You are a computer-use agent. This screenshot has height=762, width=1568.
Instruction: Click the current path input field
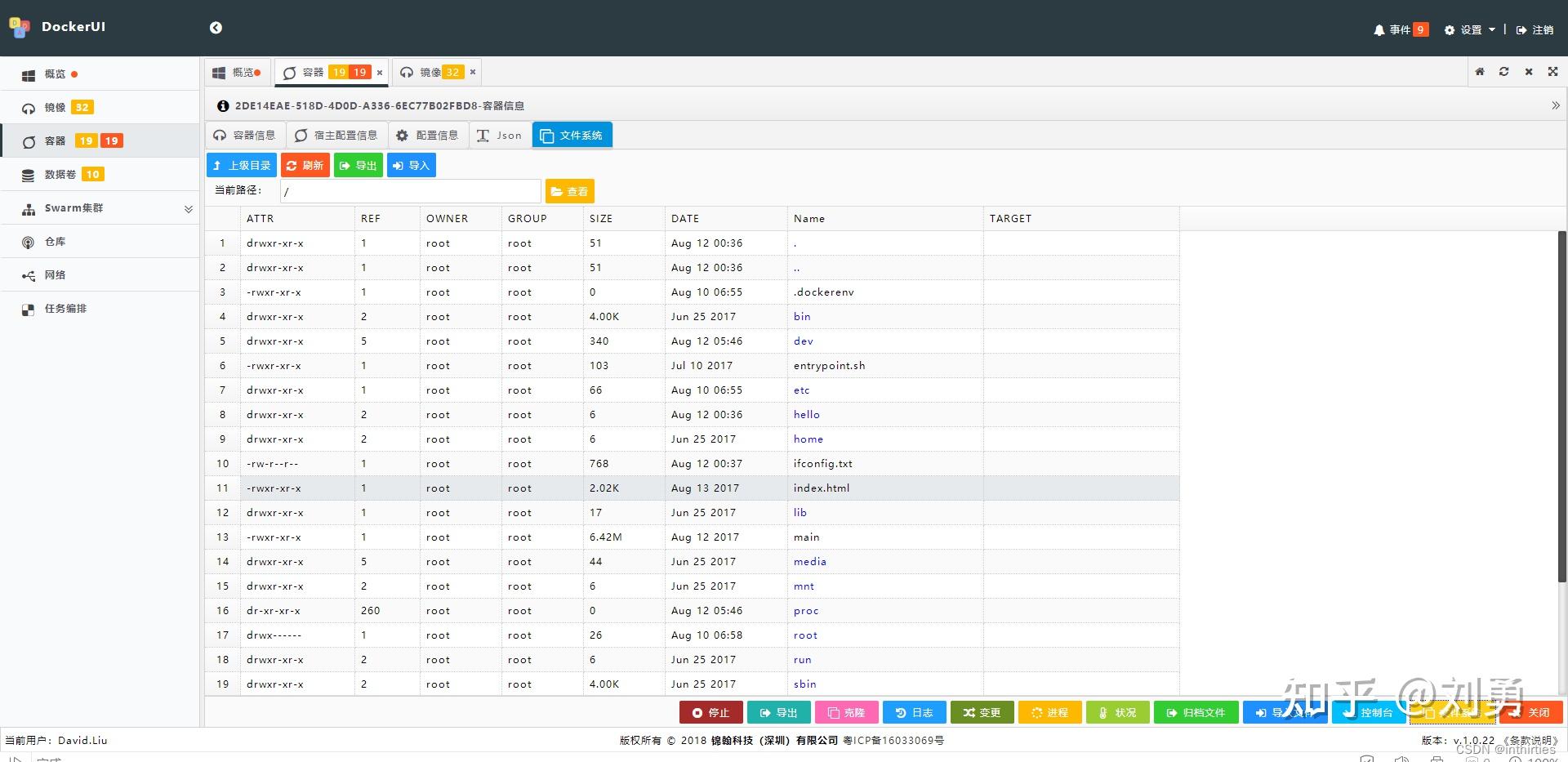408,190
